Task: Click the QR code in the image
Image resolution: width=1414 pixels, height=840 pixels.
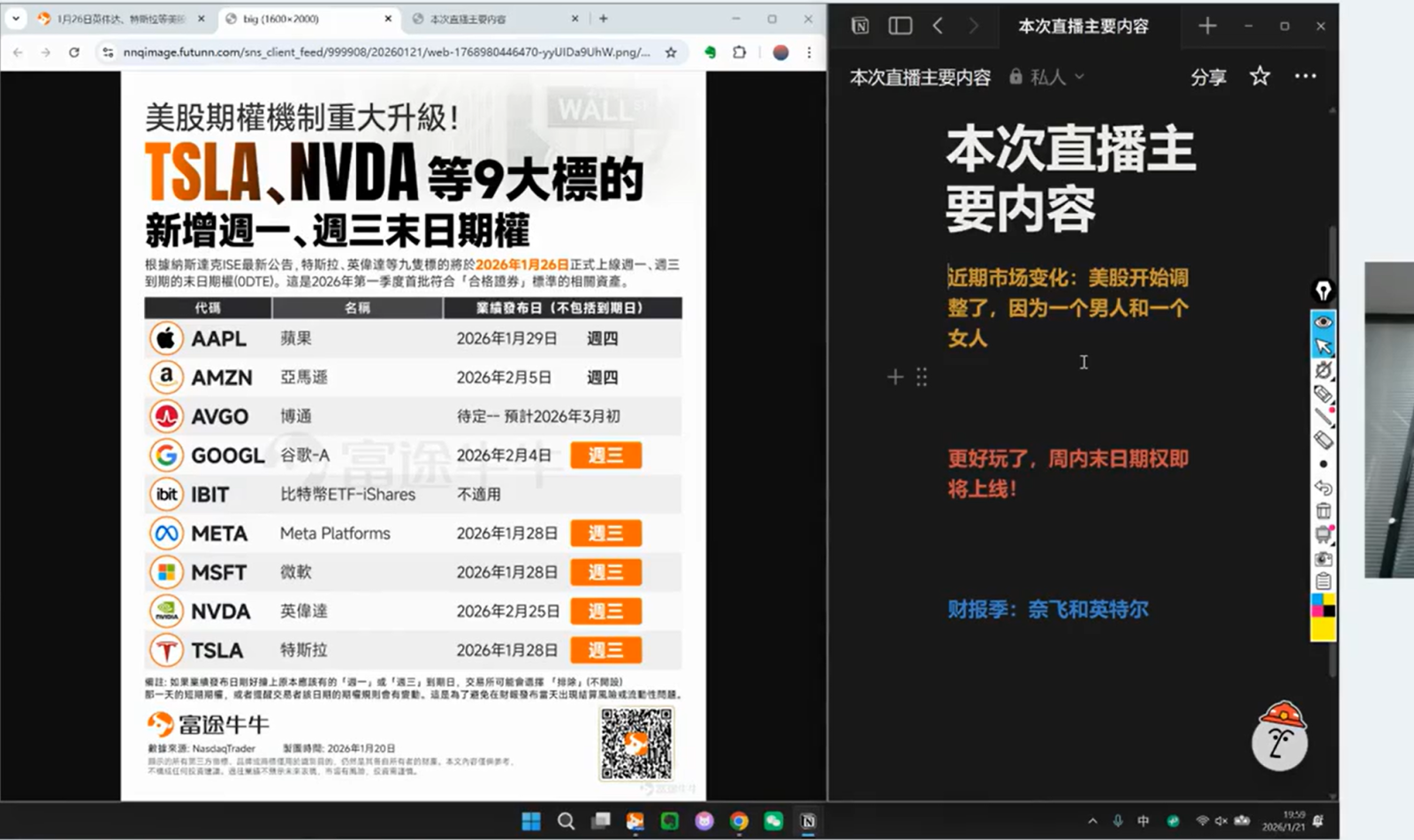Action: (x=636, y=744)
